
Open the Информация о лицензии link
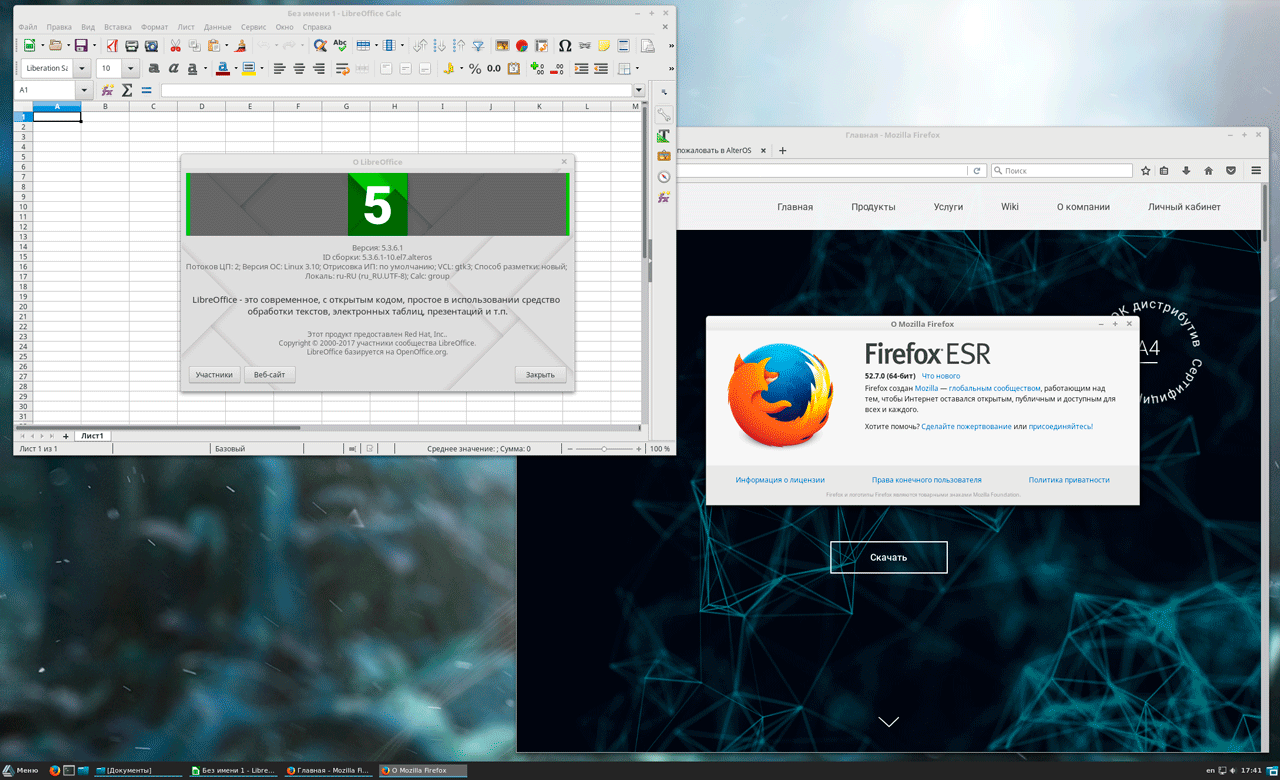(x=780, y=480)
